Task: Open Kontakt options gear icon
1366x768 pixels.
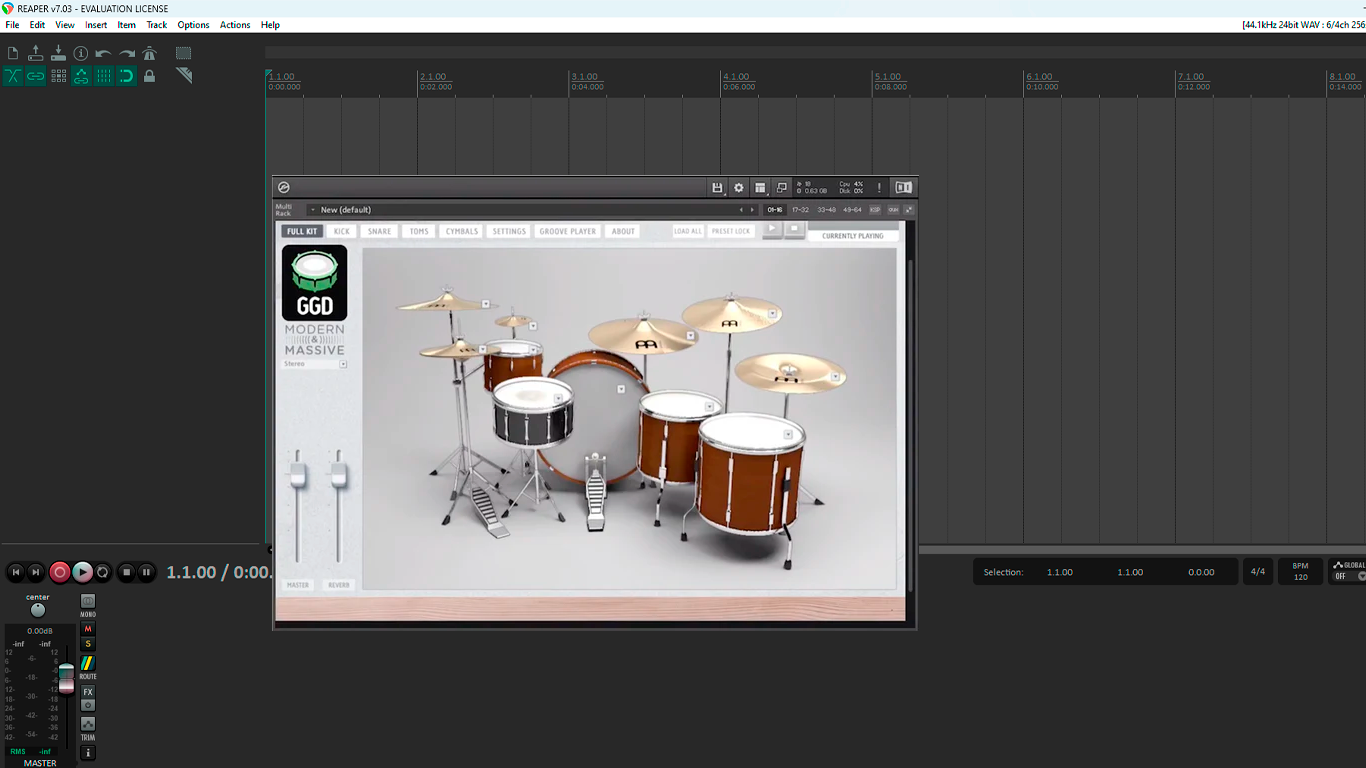Action: point(739,187)
